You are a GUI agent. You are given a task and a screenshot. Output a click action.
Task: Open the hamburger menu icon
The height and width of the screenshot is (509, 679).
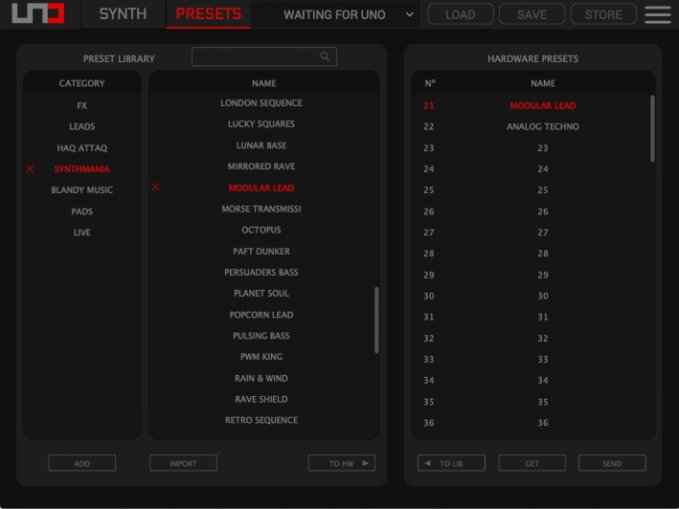tap(657, 14)
